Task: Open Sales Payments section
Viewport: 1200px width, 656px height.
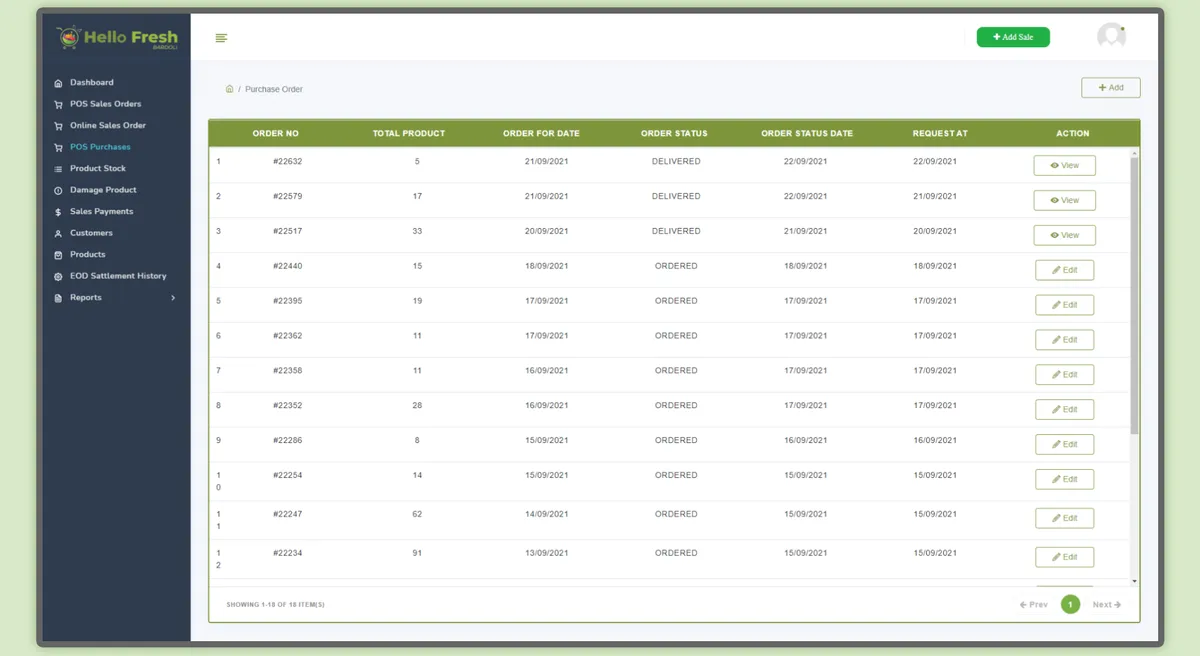Action: [101, 211]
